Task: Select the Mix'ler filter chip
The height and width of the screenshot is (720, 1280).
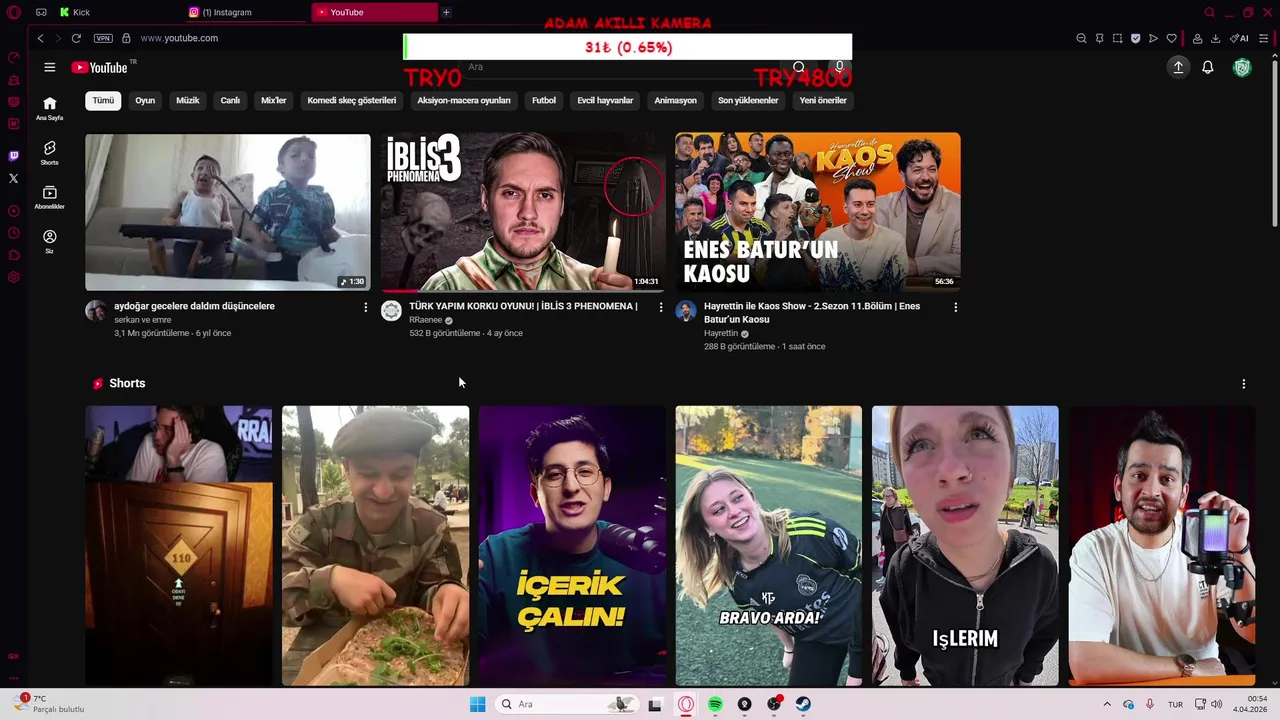Action: [x=273, y=100]
